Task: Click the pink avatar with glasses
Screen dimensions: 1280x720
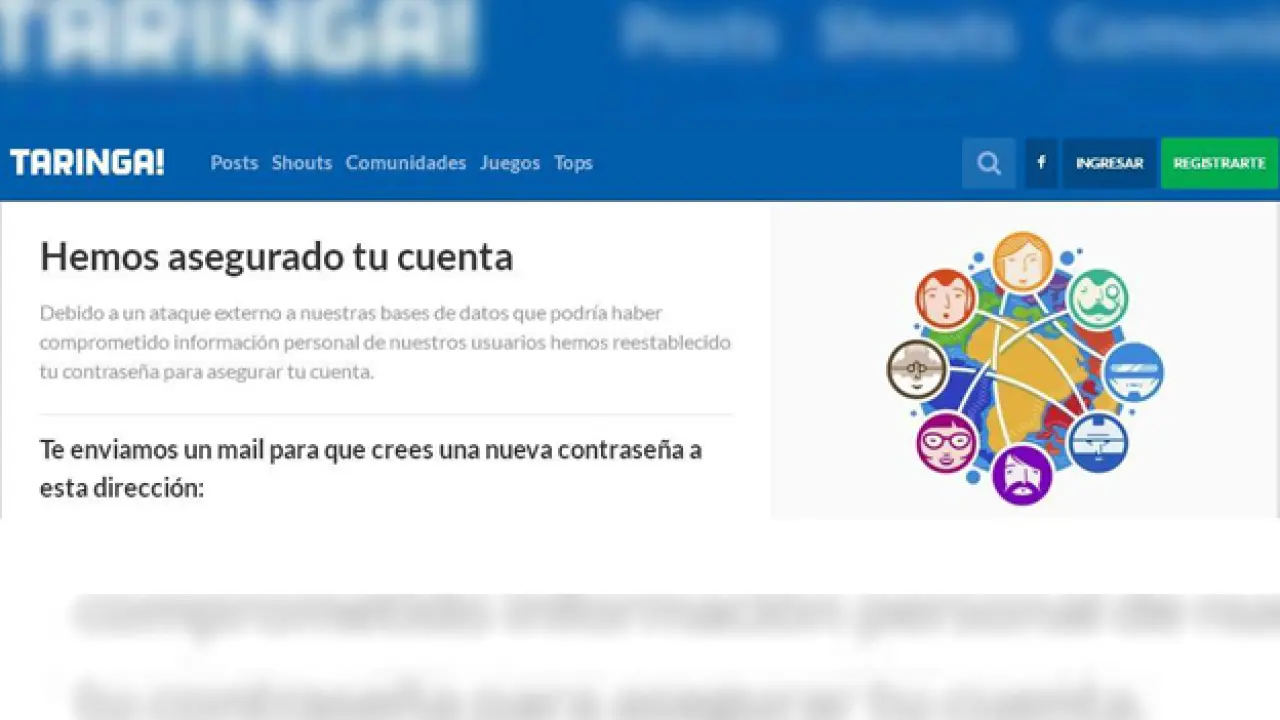Action: click(x=946, y=443)
